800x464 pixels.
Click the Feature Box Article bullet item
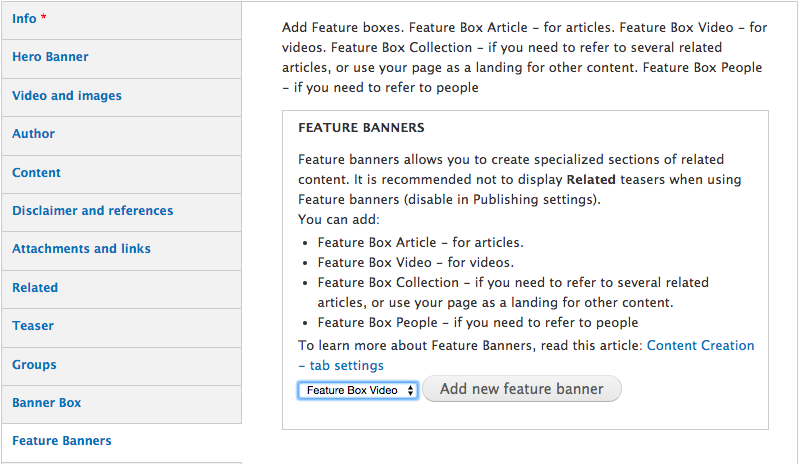coord(420,243)
